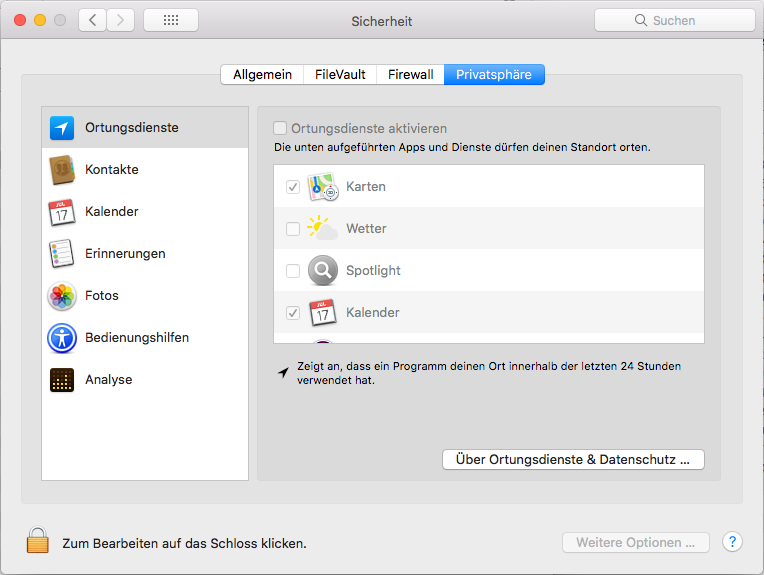This screenshot has height=575, width=764.
Task: Click the Weitere Optionen button
Action: [635, 542]
